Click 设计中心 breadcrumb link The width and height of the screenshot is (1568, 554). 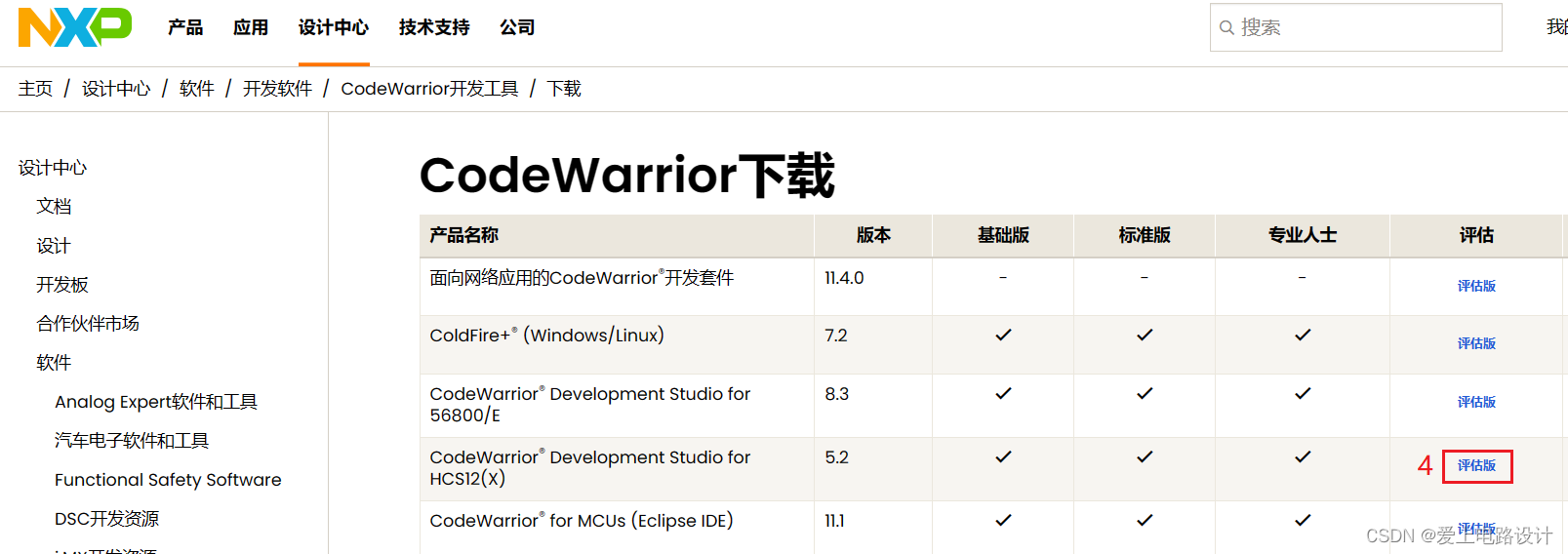[116, 89]
